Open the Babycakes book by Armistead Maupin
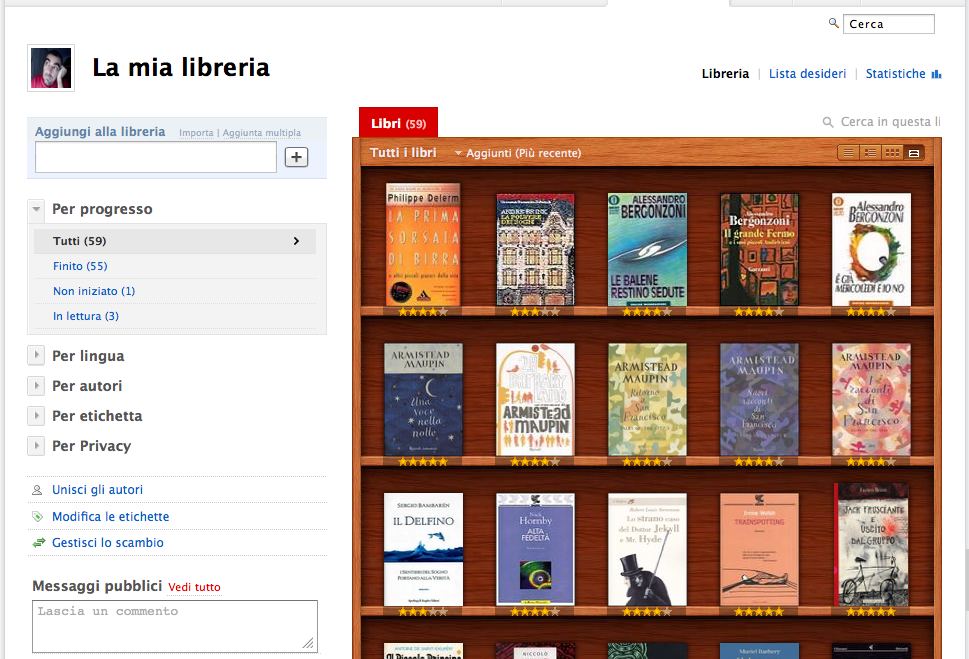 [x=535, y=399]
